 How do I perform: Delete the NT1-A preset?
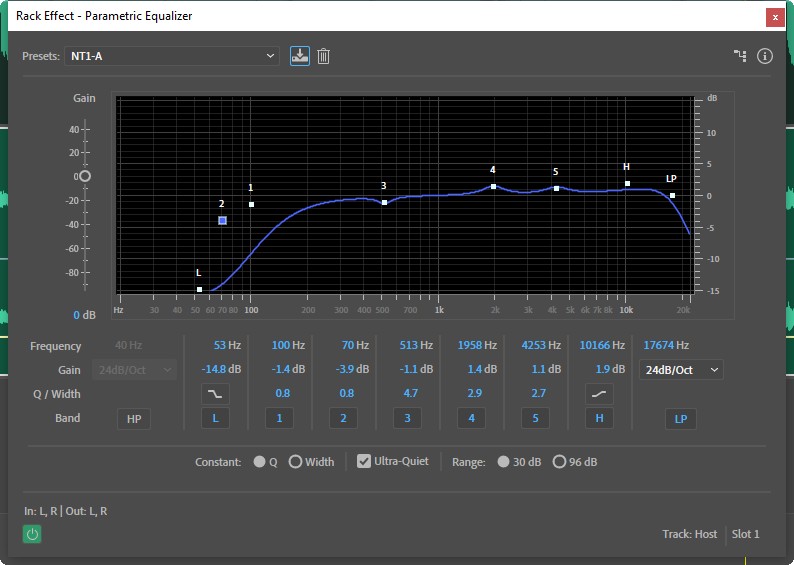click(x=323, y=56)
